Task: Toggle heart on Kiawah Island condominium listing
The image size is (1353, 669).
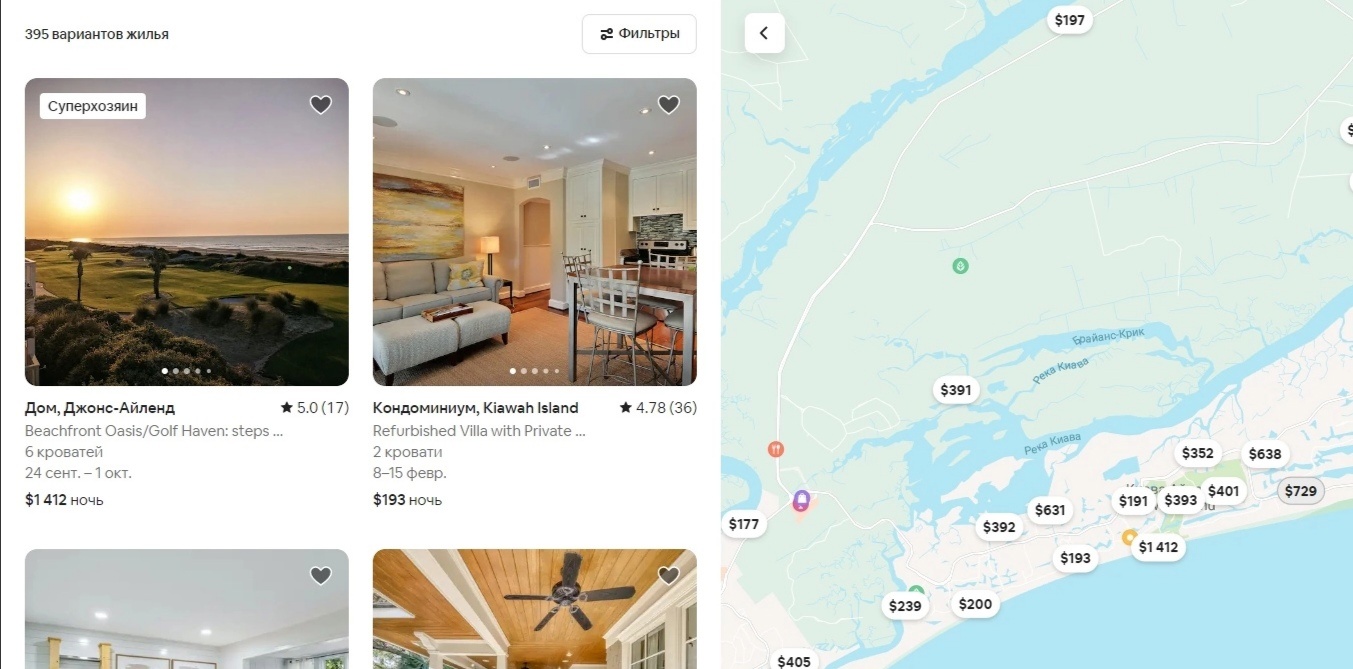Action: pos(668,105)
